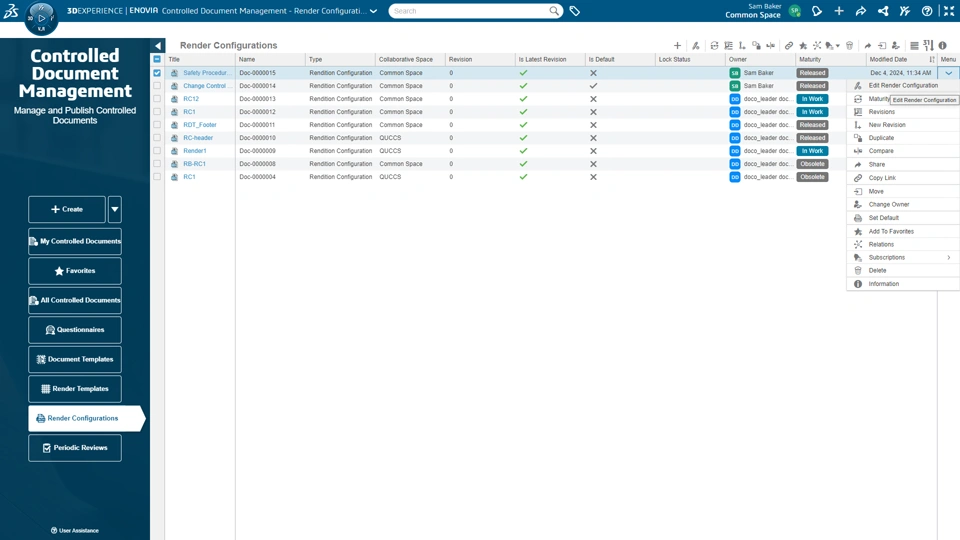
Task: Expand the app title dropdown chevron
Action: [373, 11]
